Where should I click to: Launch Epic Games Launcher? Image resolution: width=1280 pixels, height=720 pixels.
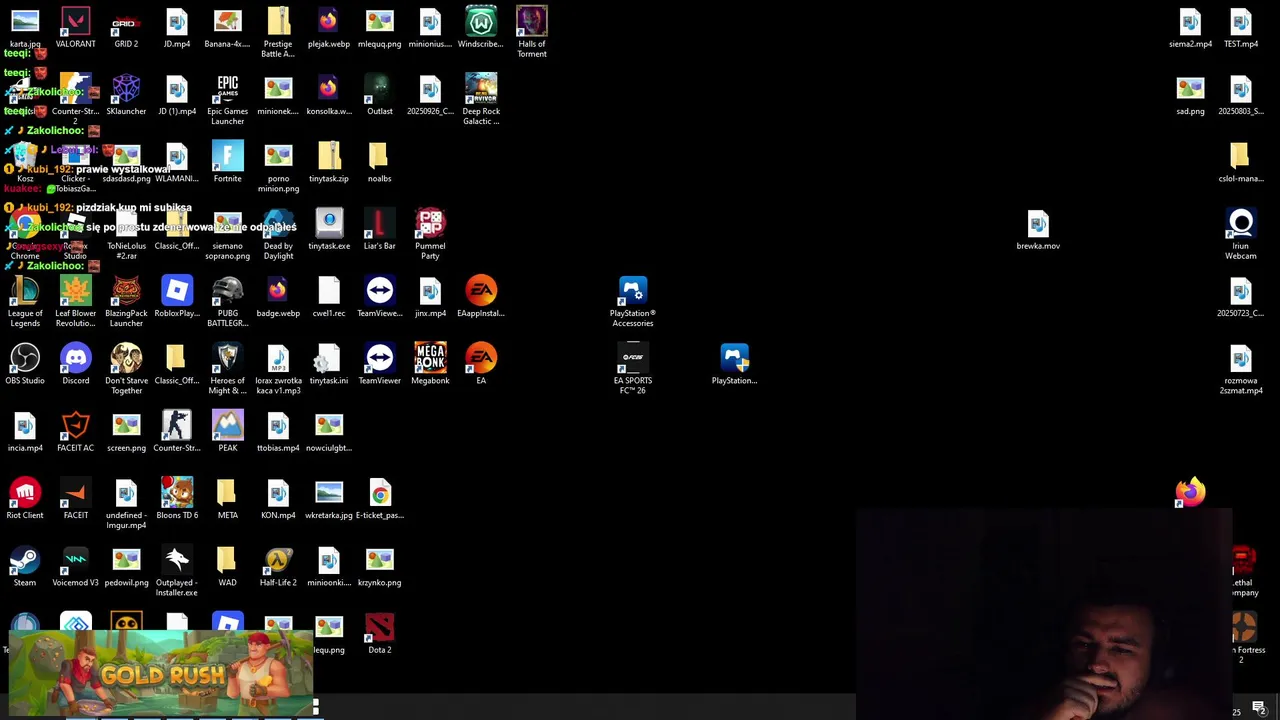(x=227, y=99)
